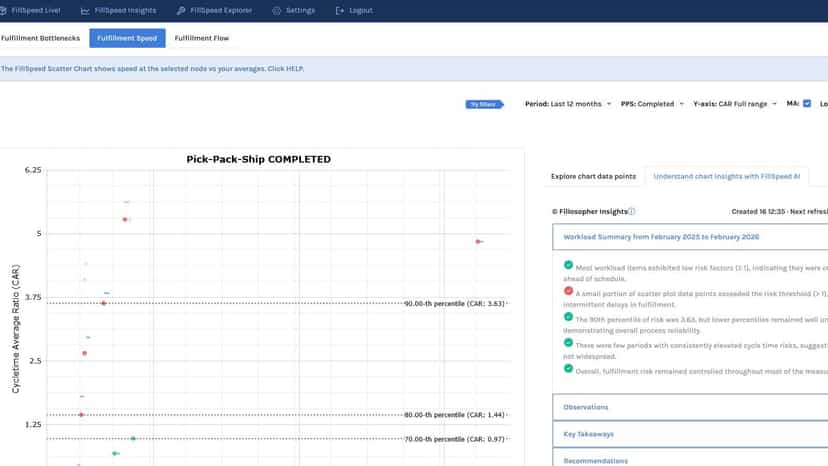Click the FillSpeed Explorer key icon
This screenshot has width=828, height=466.
click(181, 11)
